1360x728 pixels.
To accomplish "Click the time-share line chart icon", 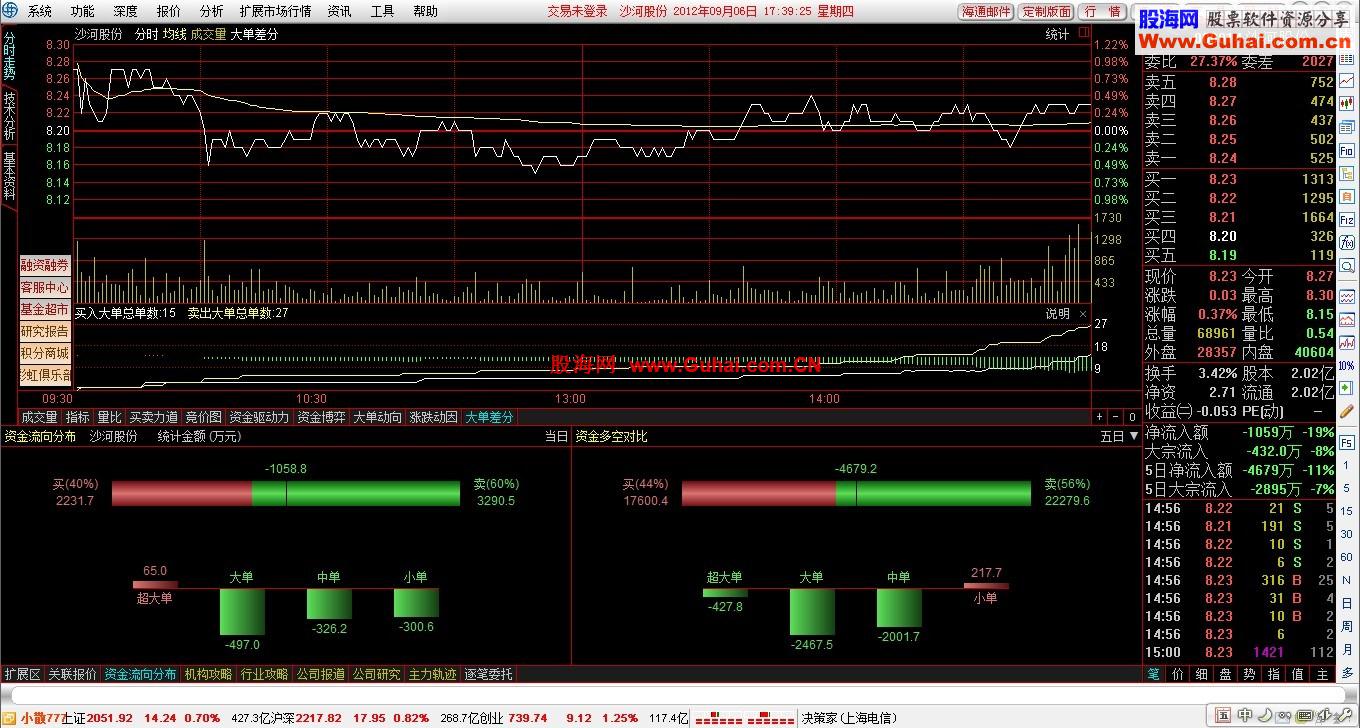I will (x=1346, y=81).
